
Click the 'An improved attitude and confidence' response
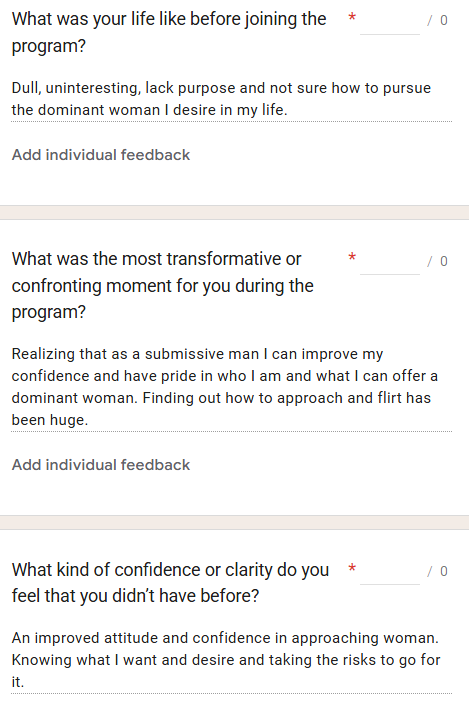point(226,660)
